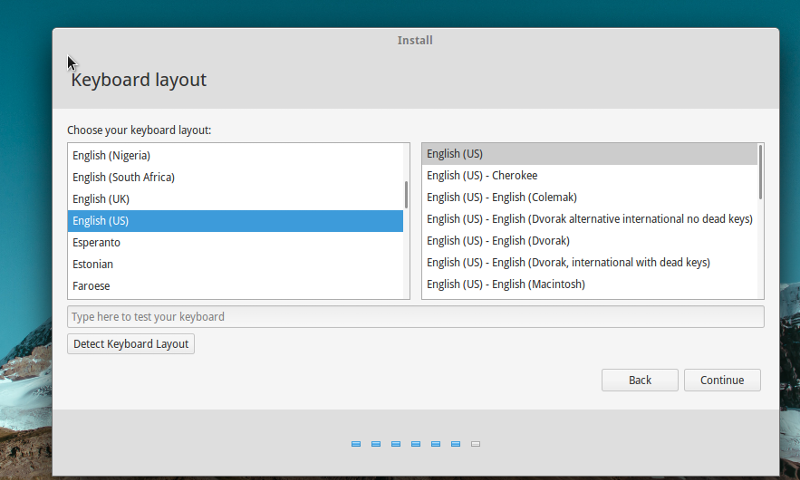
Task: Proceed with the Continue button
Action: coord(722,380)
